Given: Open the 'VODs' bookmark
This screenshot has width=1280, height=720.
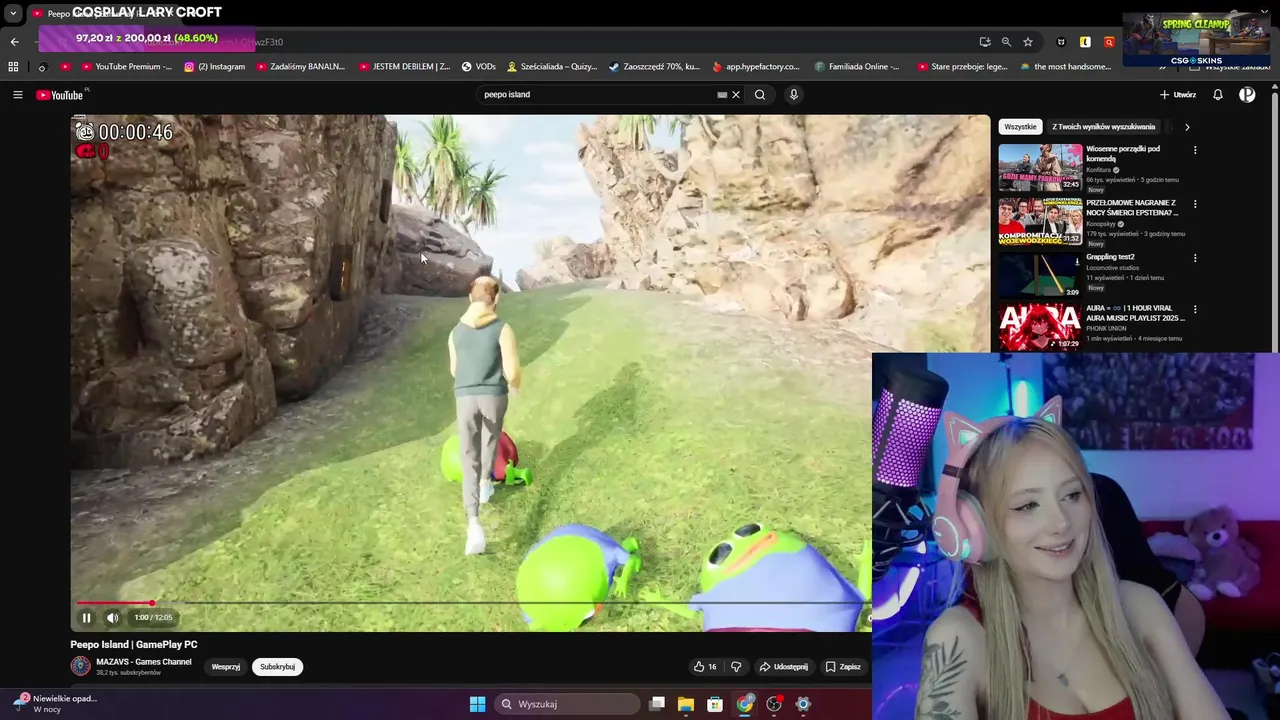Looking at the screenshot, I should click(x=479, y=67).
